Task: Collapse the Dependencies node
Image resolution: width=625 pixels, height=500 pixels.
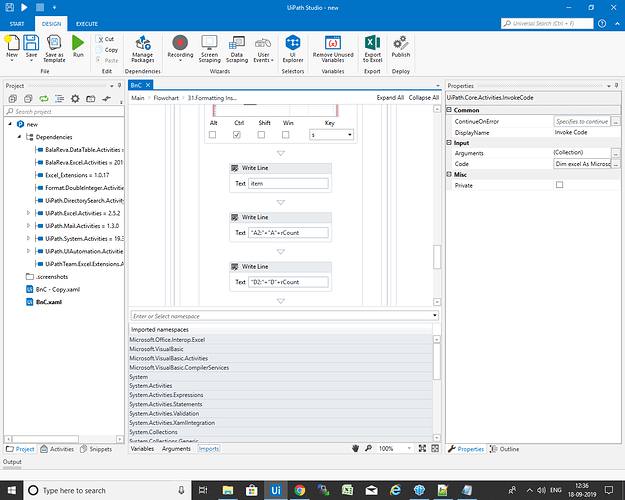Action: coord(19,137)
